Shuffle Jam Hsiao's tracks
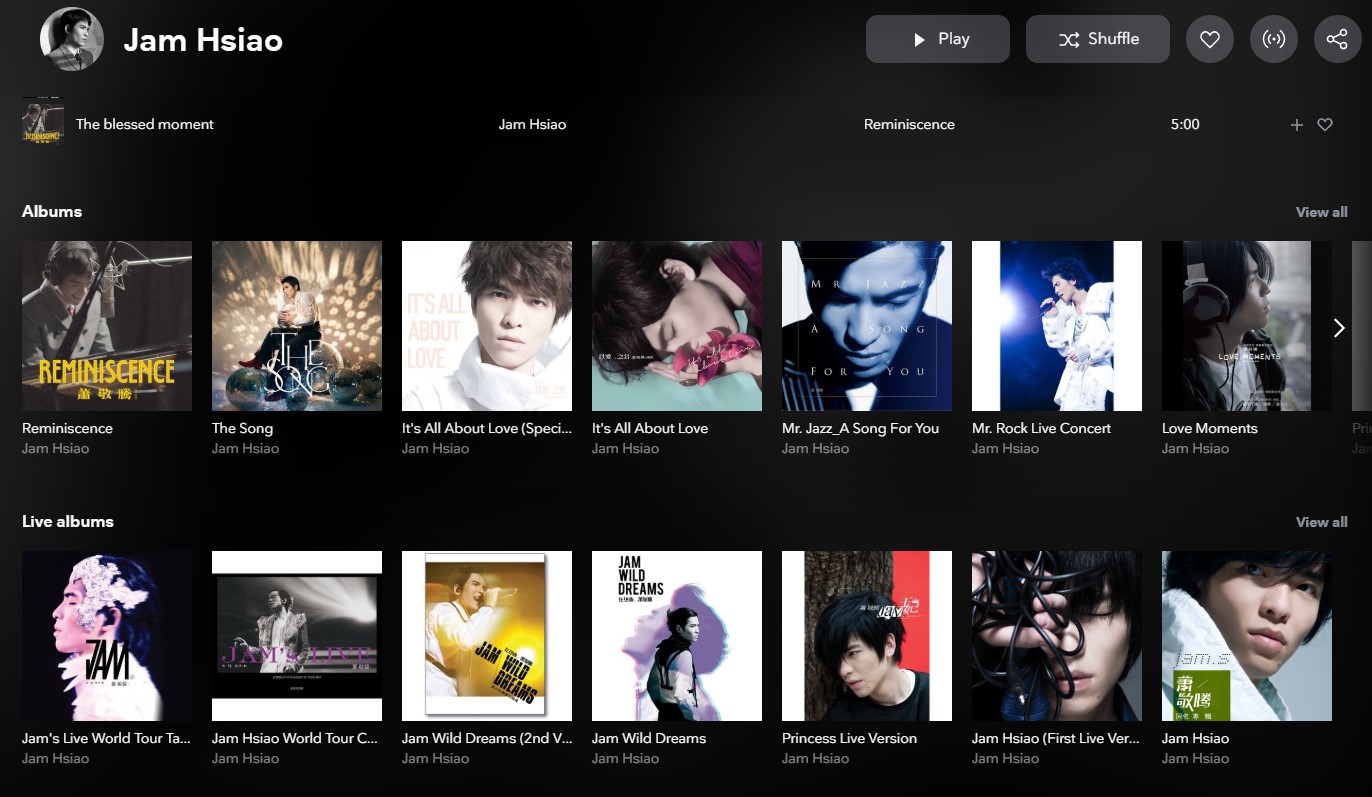 click(1098, 39)
